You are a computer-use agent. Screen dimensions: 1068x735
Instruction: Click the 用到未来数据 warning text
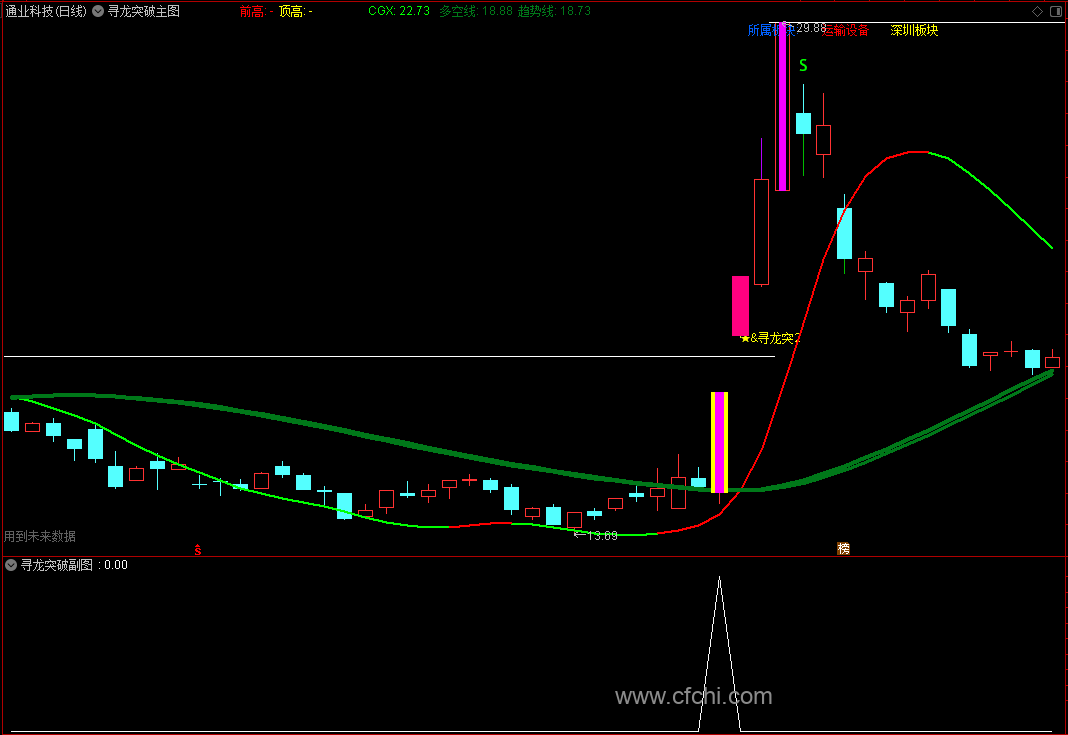pos(40,536)
